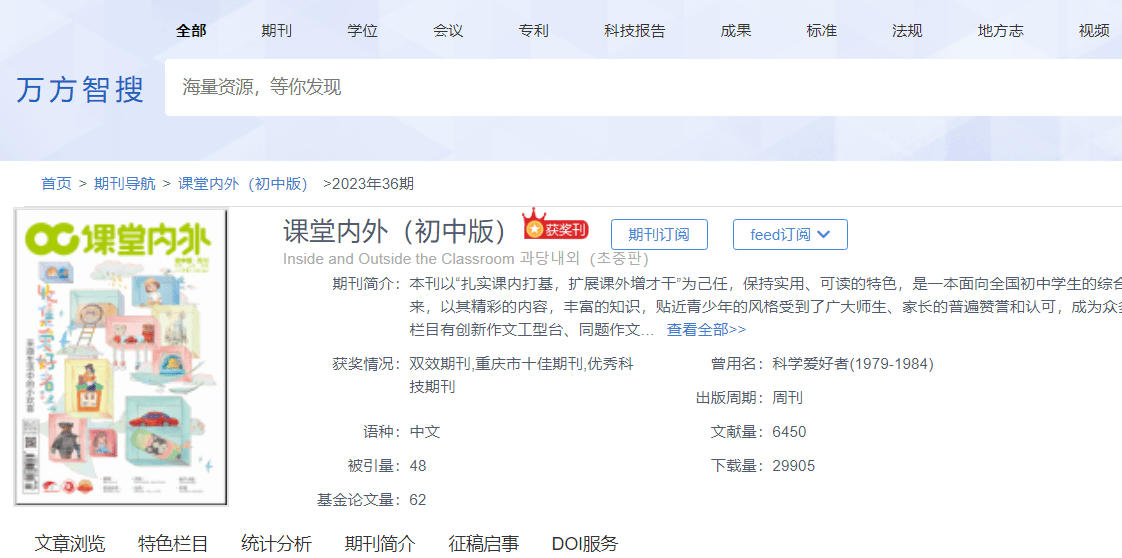Screen dimensions: 1122x558
Task: Open the journal cover thumbnail
Action: click(121, 357)
